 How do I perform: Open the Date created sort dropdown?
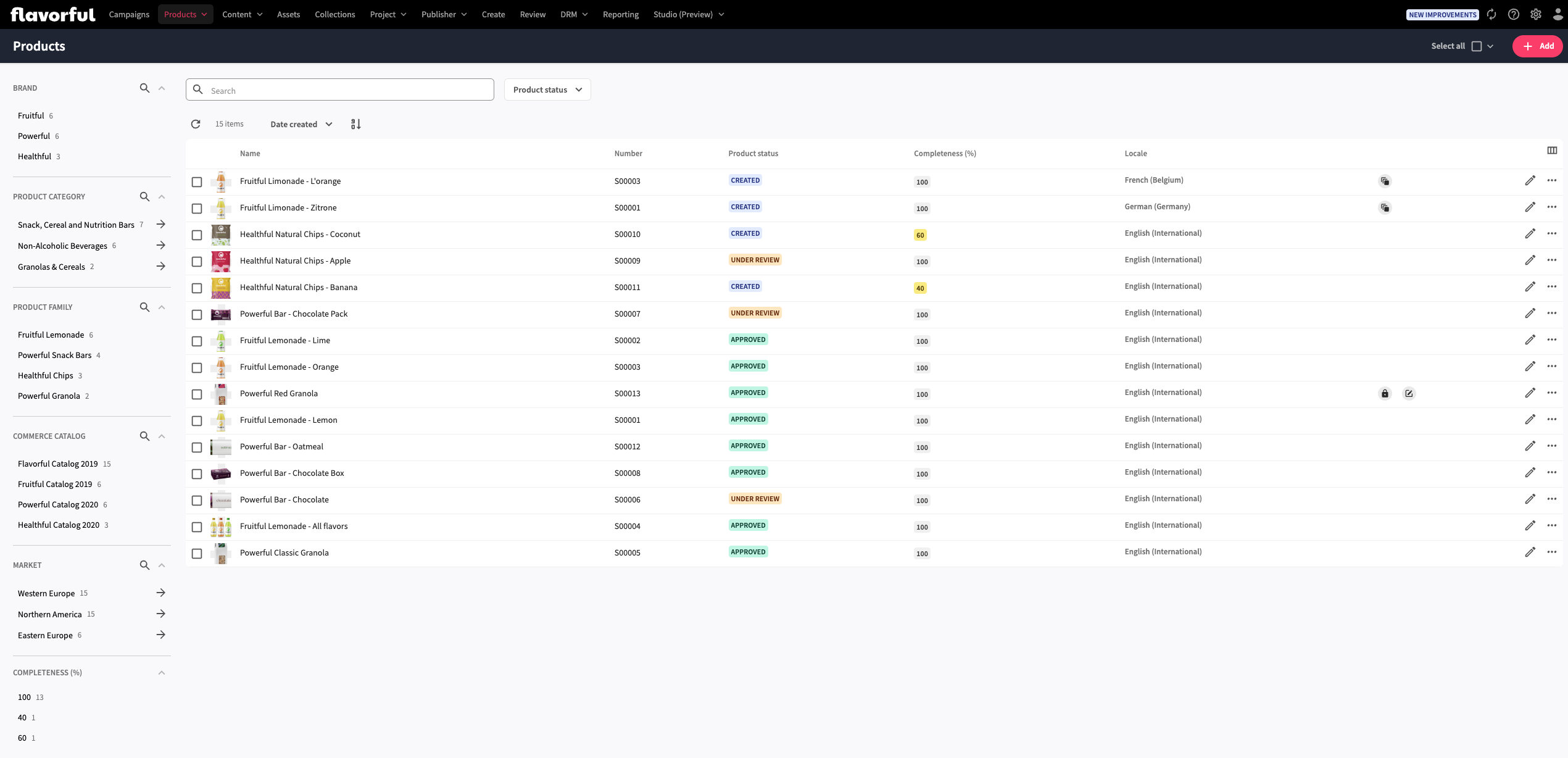point(301,124)
